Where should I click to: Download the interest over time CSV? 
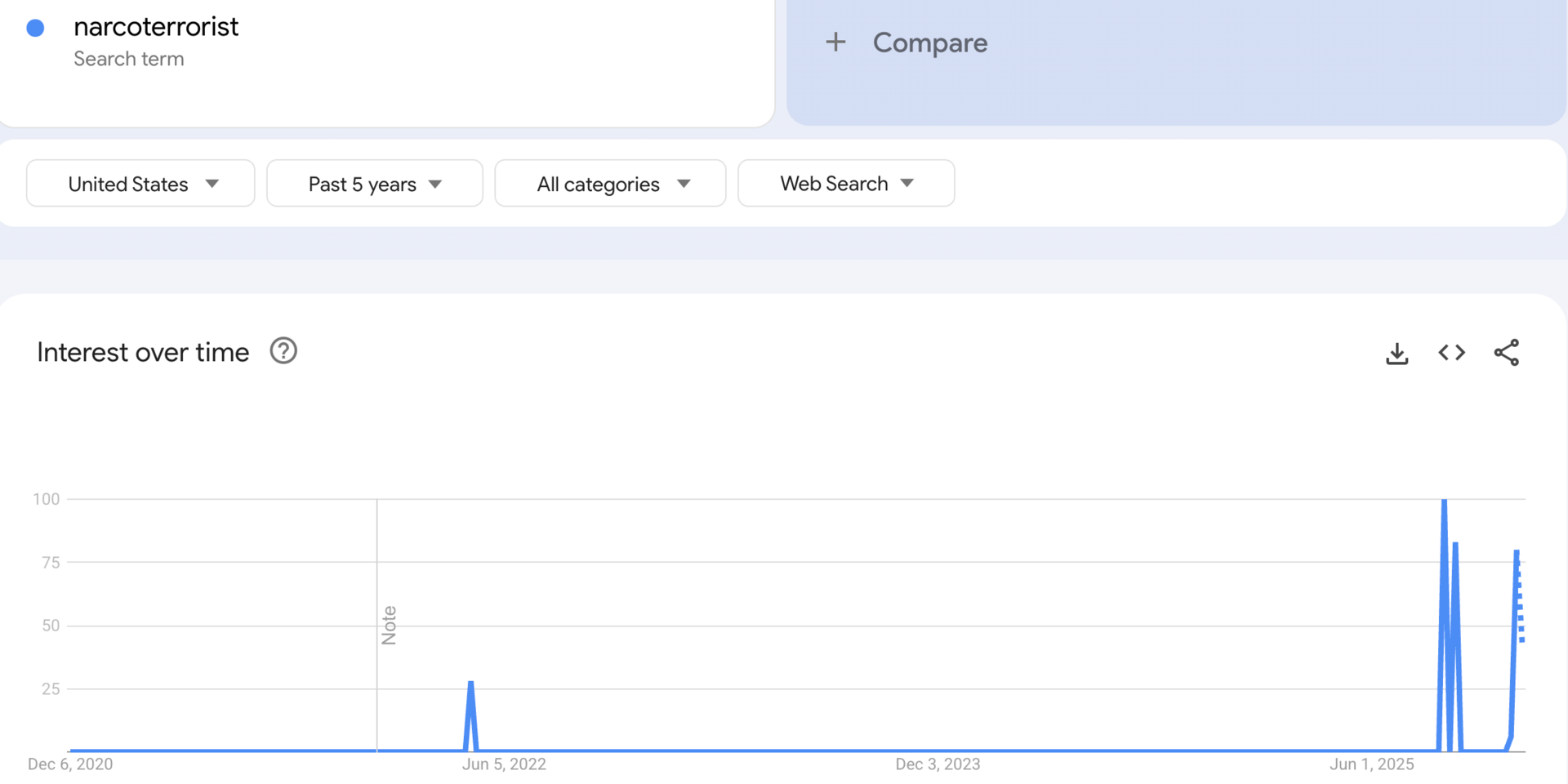coord(1396,353)
